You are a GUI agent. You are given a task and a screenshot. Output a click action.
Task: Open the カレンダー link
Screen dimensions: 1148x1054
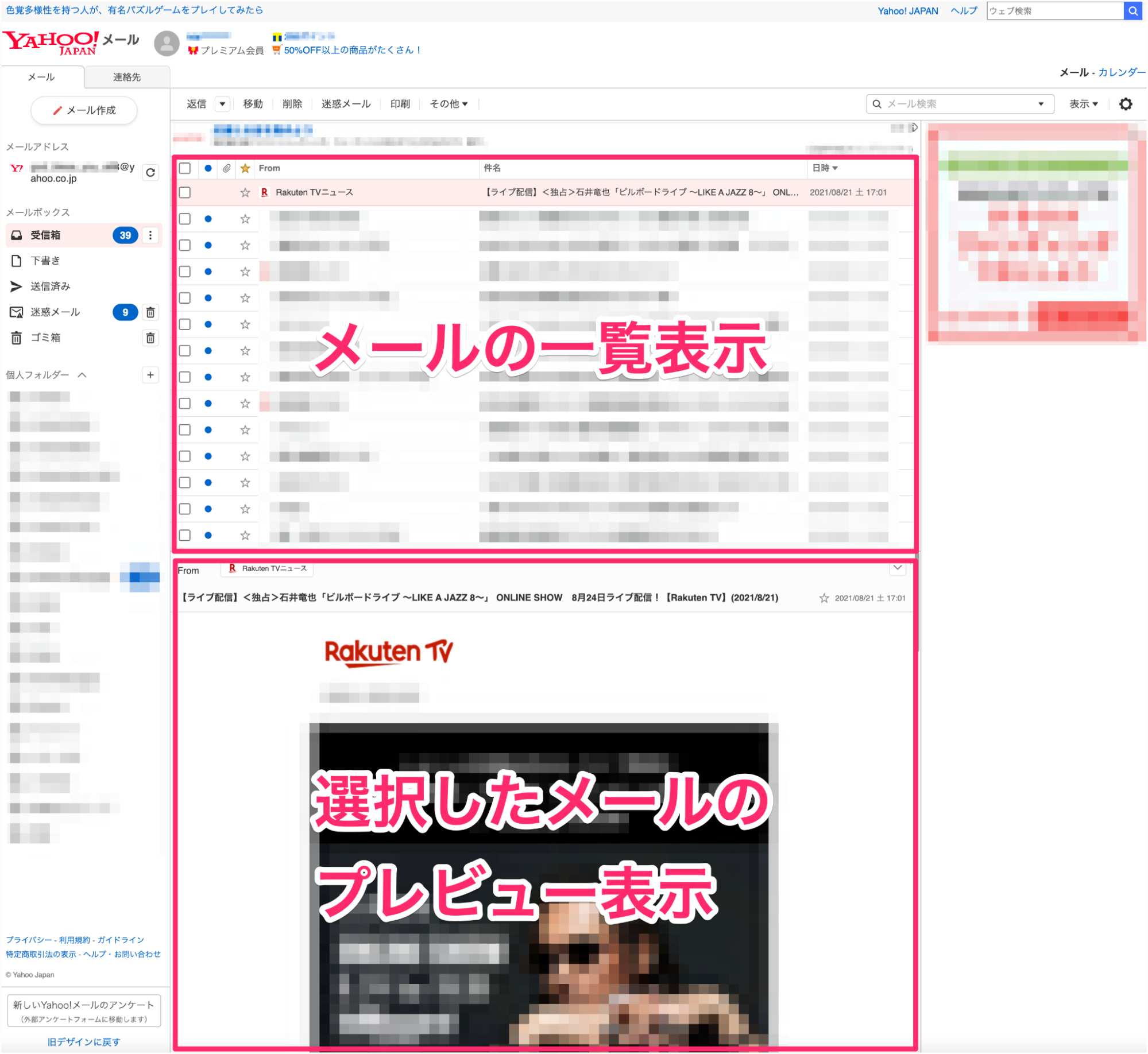[x=1121, y=72]
